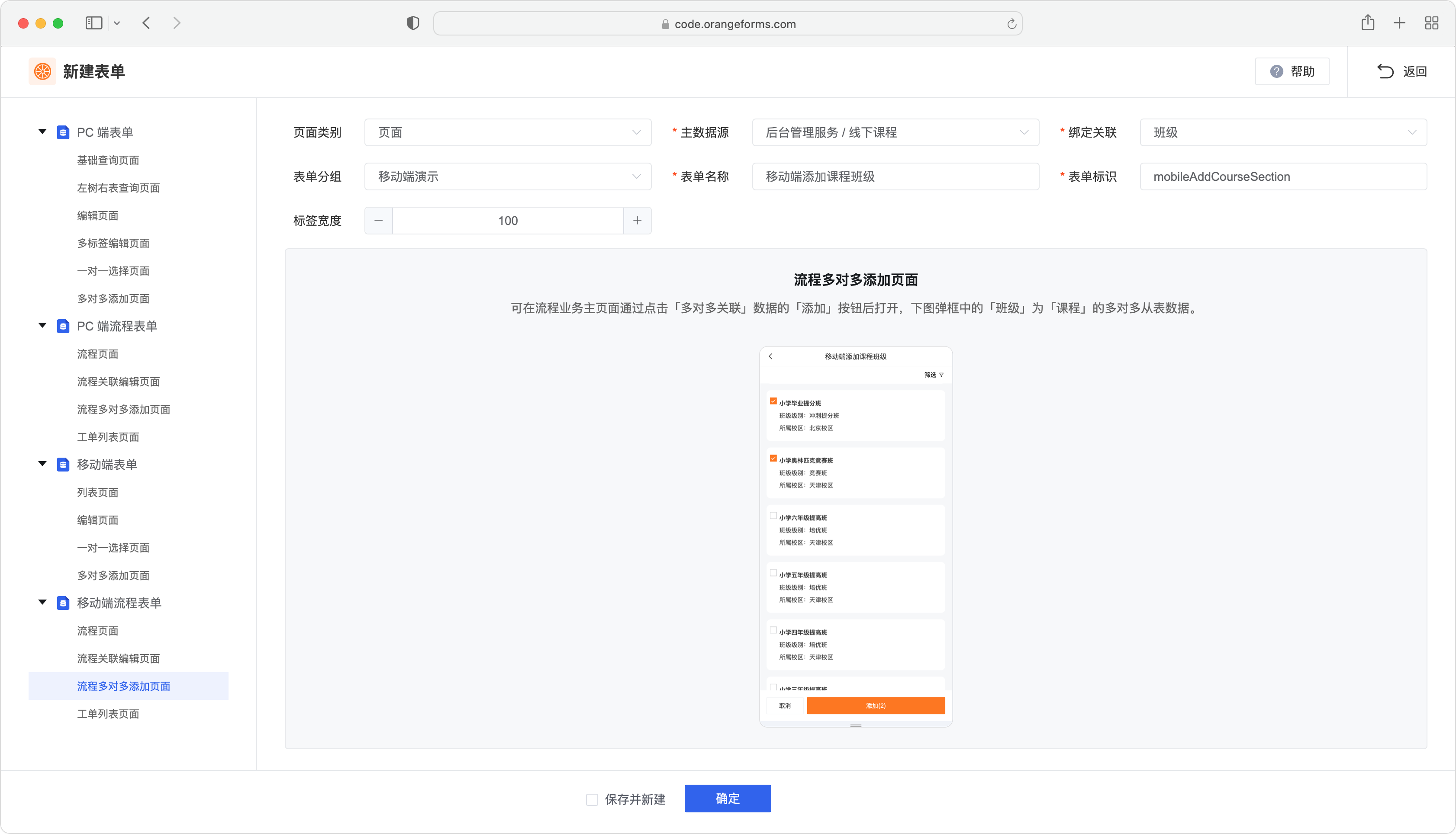Click 筛选 label in phone preview
This screenshot has width=1456, height=834.
click(x=930, y=375)
